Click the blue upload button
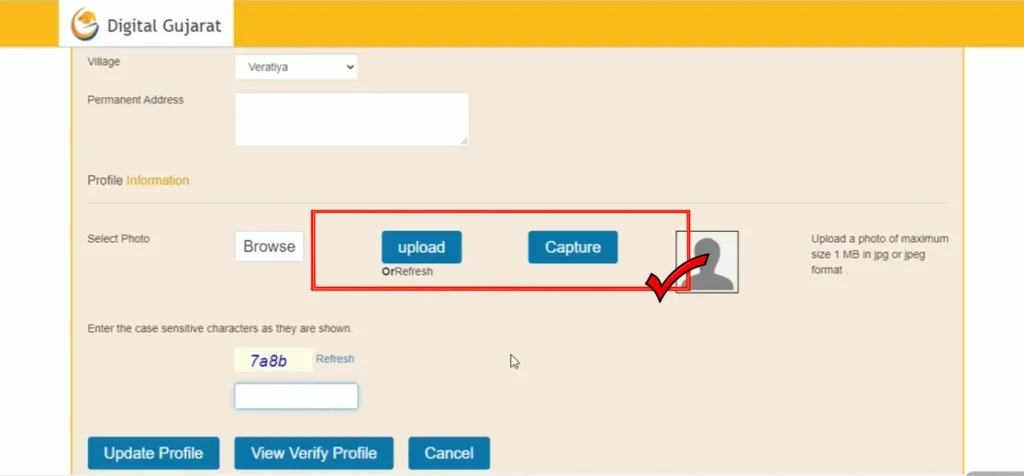 (x=421, y=247)
